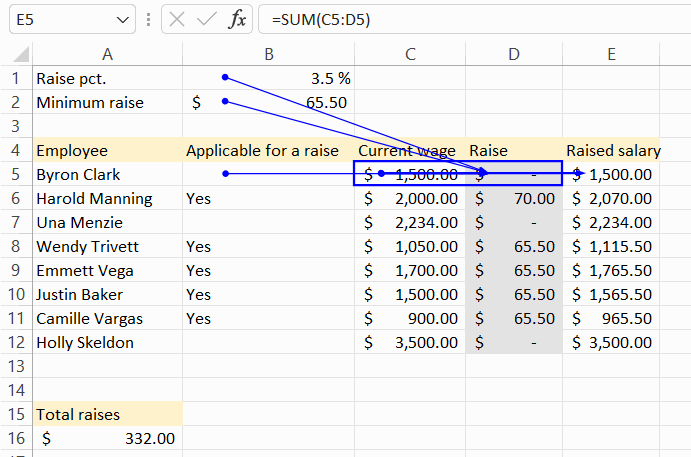Click the formula bar resize dots handle
The width and height of the screenshot is (691, 457).
[x=149, y=20]
